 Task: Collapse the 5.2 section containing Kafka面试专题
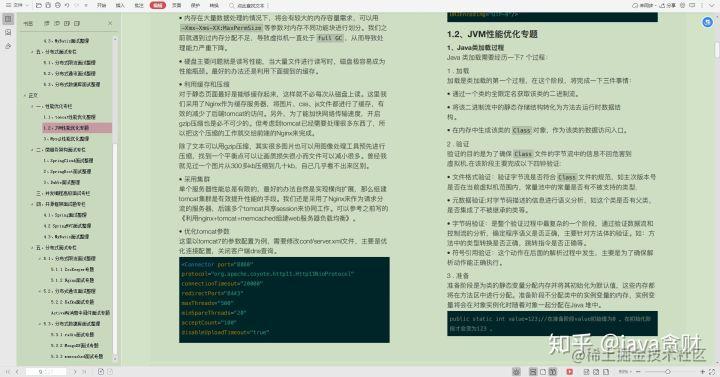click(x=39, y=291)
